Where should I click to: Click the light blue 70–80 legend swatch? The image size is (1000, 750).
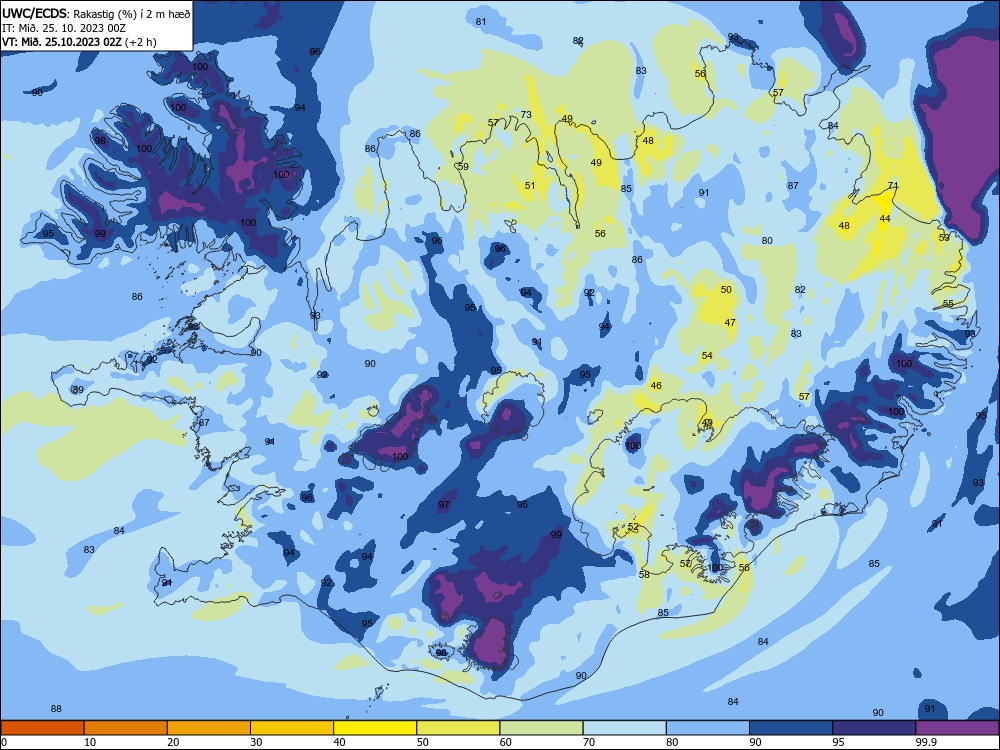point(624,728)
